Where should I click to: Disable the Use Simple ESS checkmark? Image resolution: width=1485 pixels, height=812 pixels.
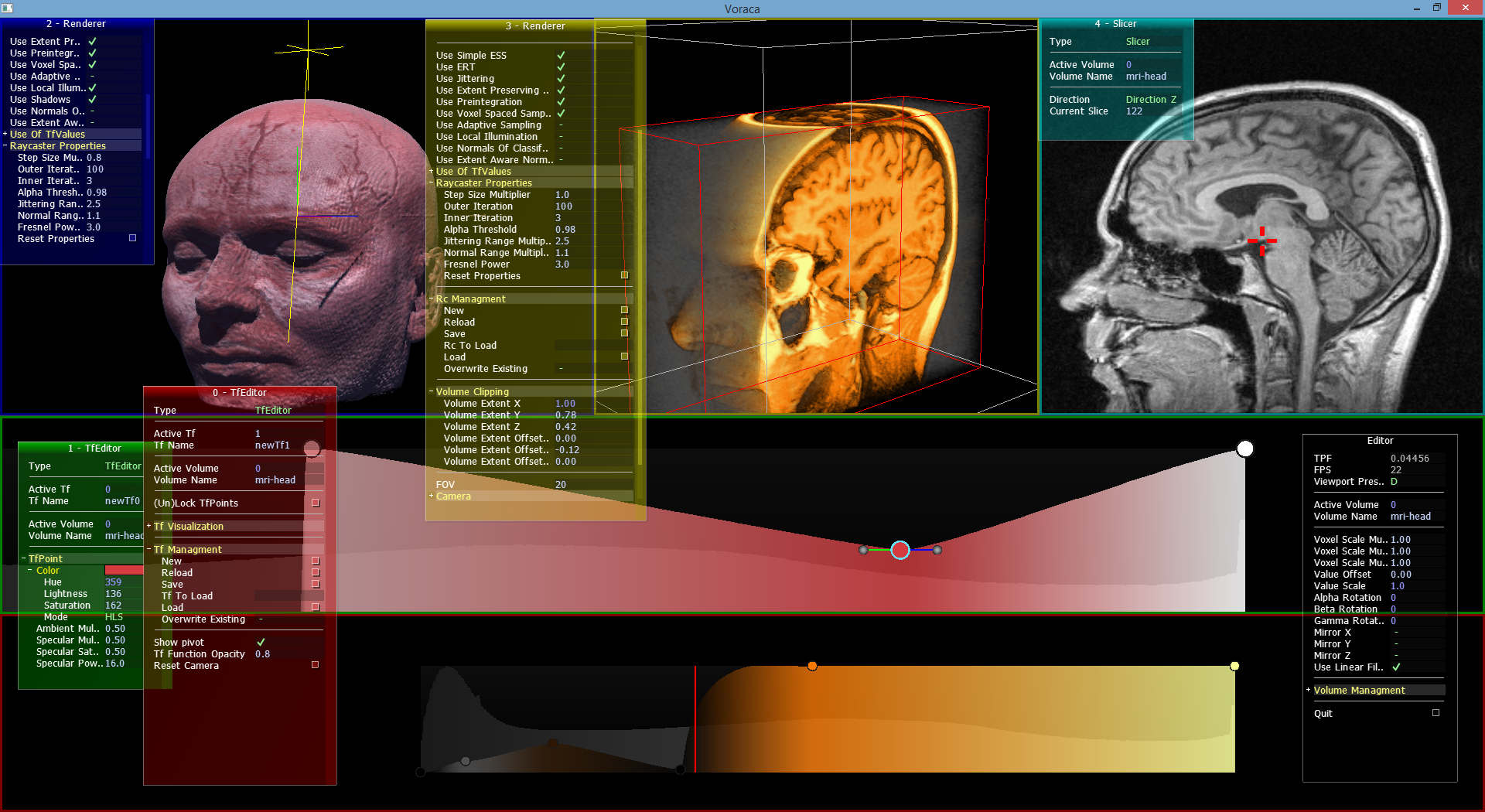[561, 55]
